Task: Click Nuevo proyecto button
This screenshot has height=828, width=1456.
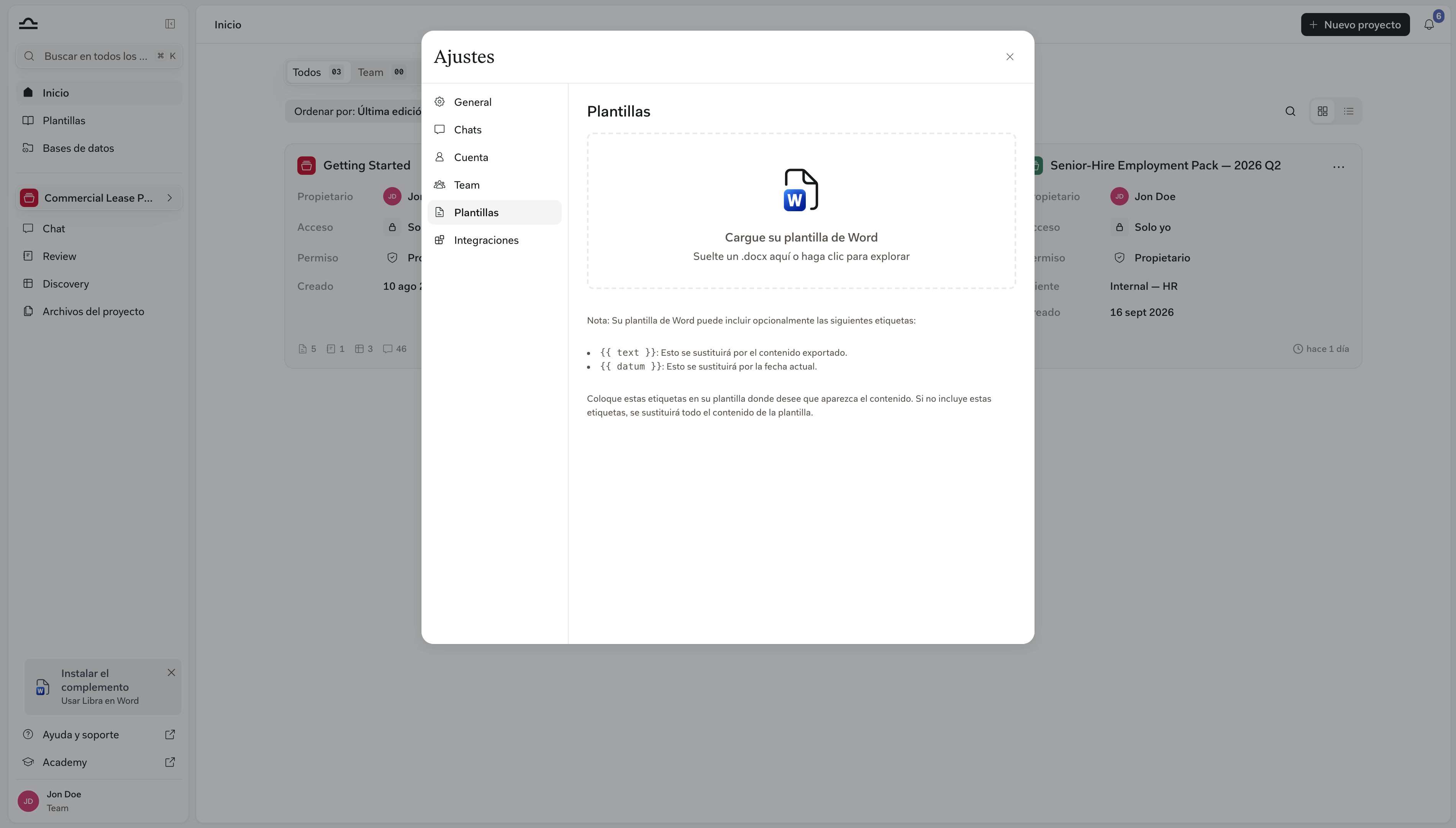Action: pyautogui.click(x=1355, y=25)
